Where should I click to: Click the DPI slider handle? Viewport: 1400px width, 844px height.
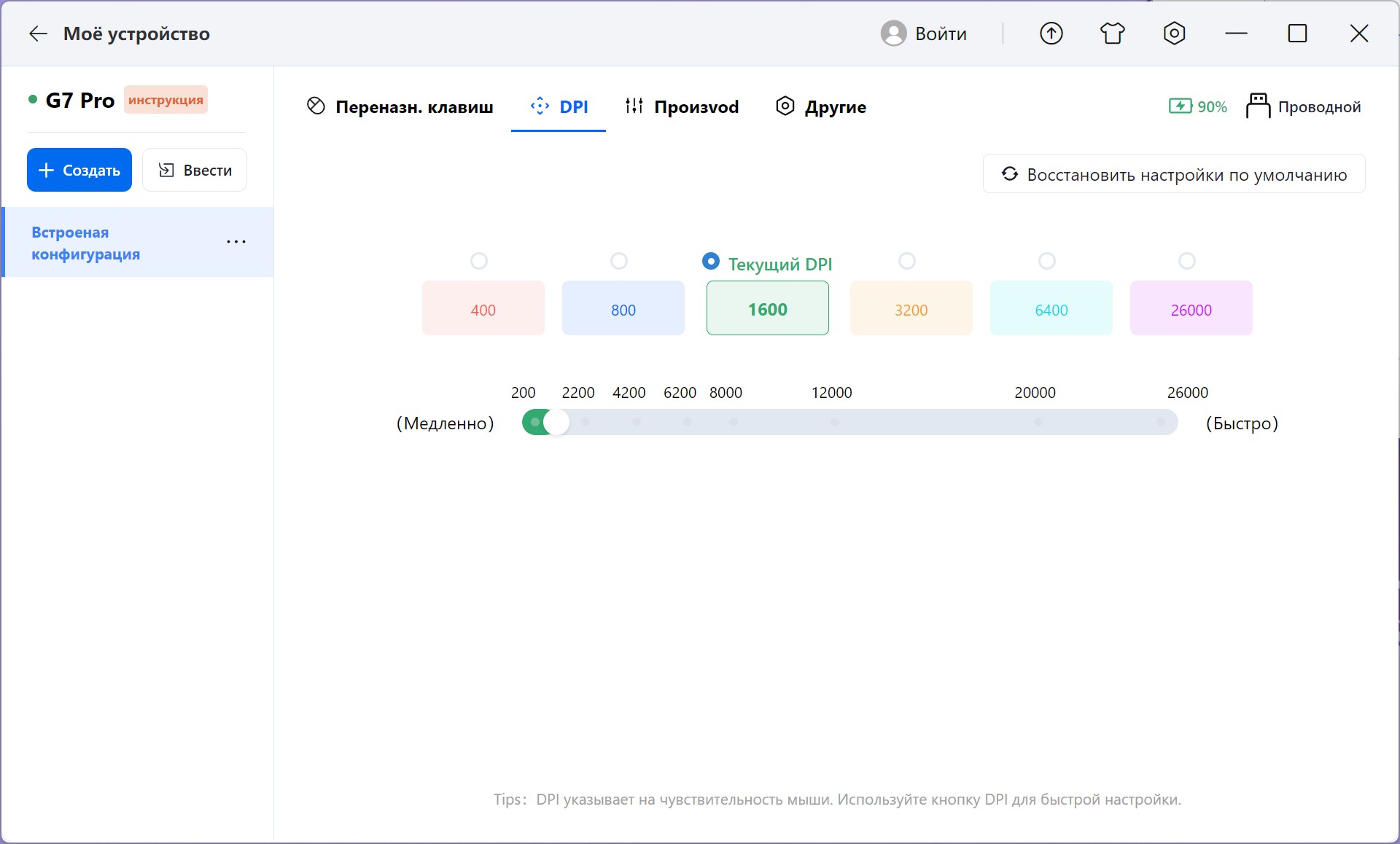[x=556, y=422]
